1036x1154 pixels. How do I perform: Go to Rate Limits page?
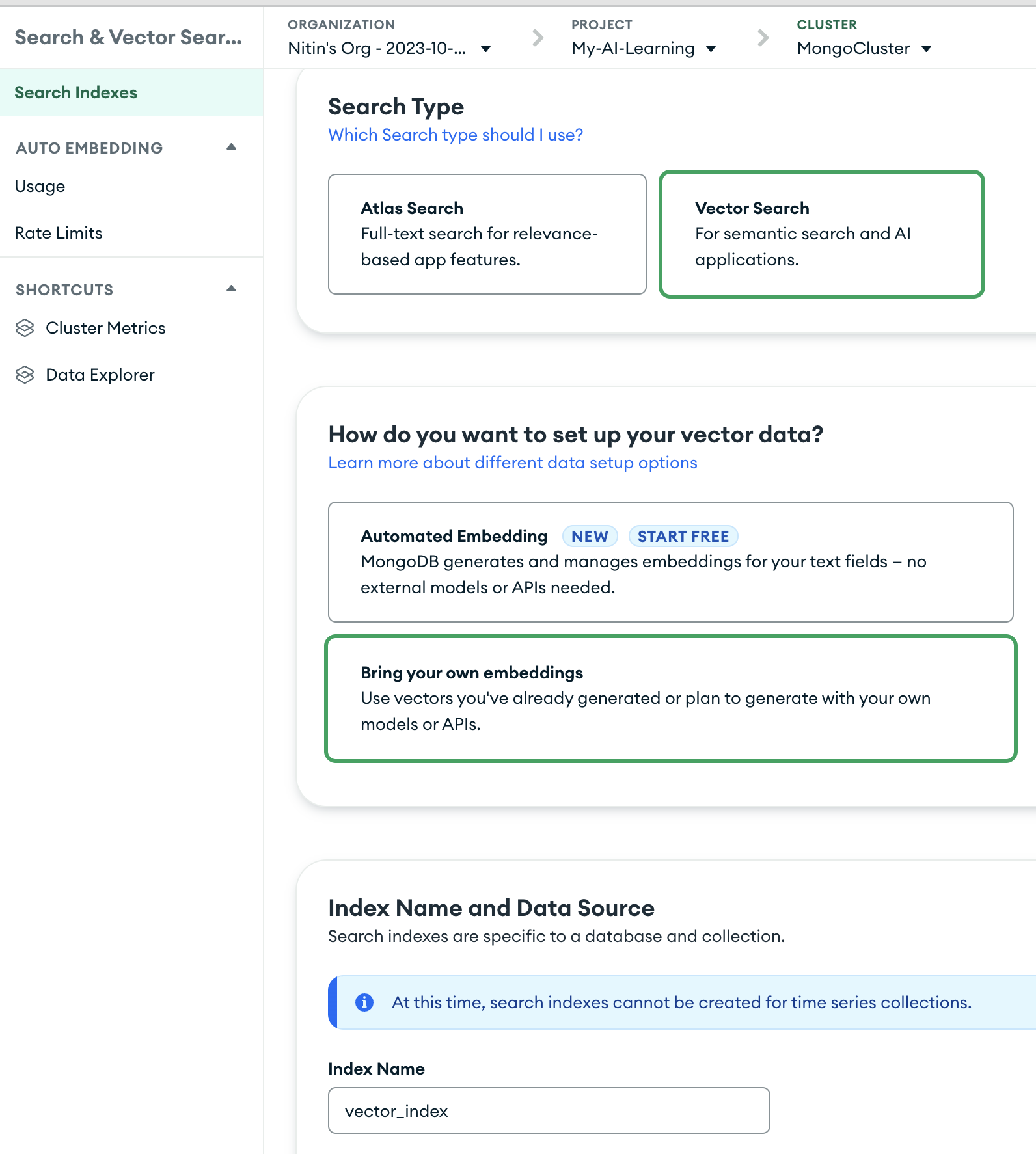point(59,233)
